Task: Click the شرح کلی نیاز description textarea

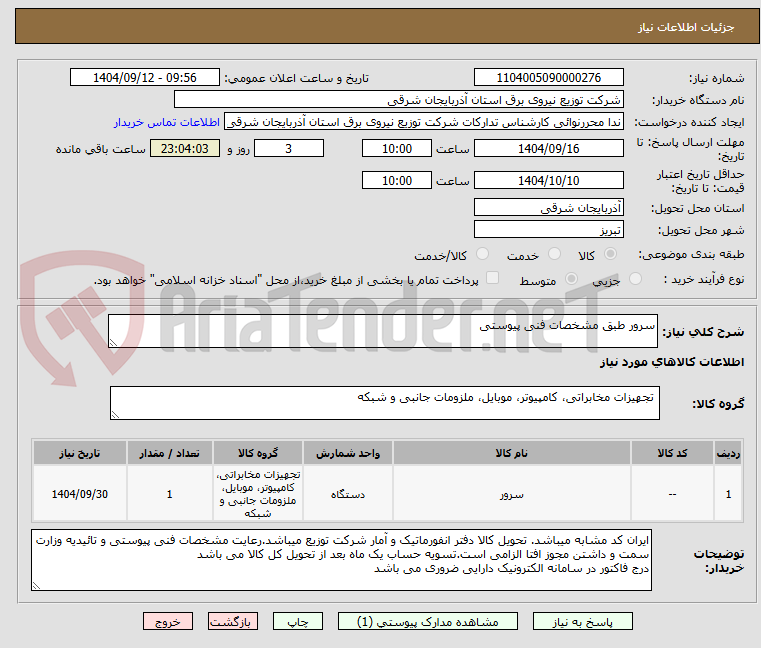Action: 383,331
